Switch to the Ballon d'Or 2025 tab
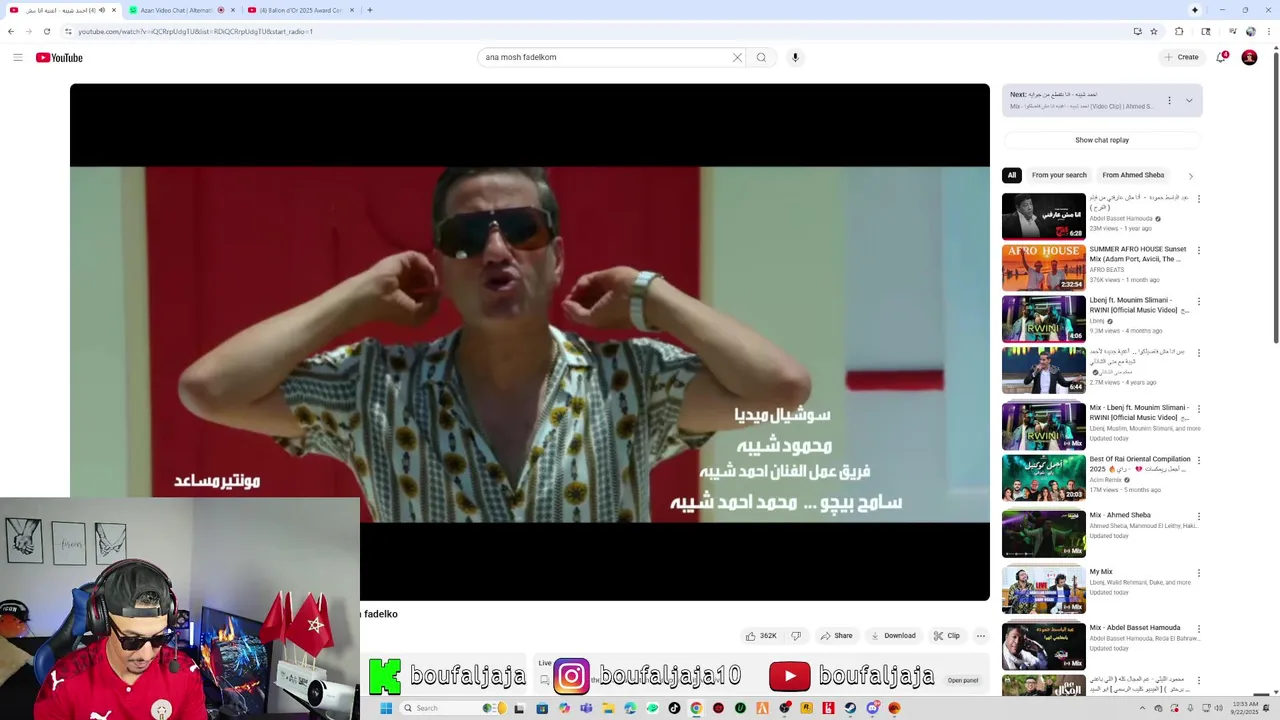Image resolution: width=1280 pixels, height=720 pixels. [300, 10]
